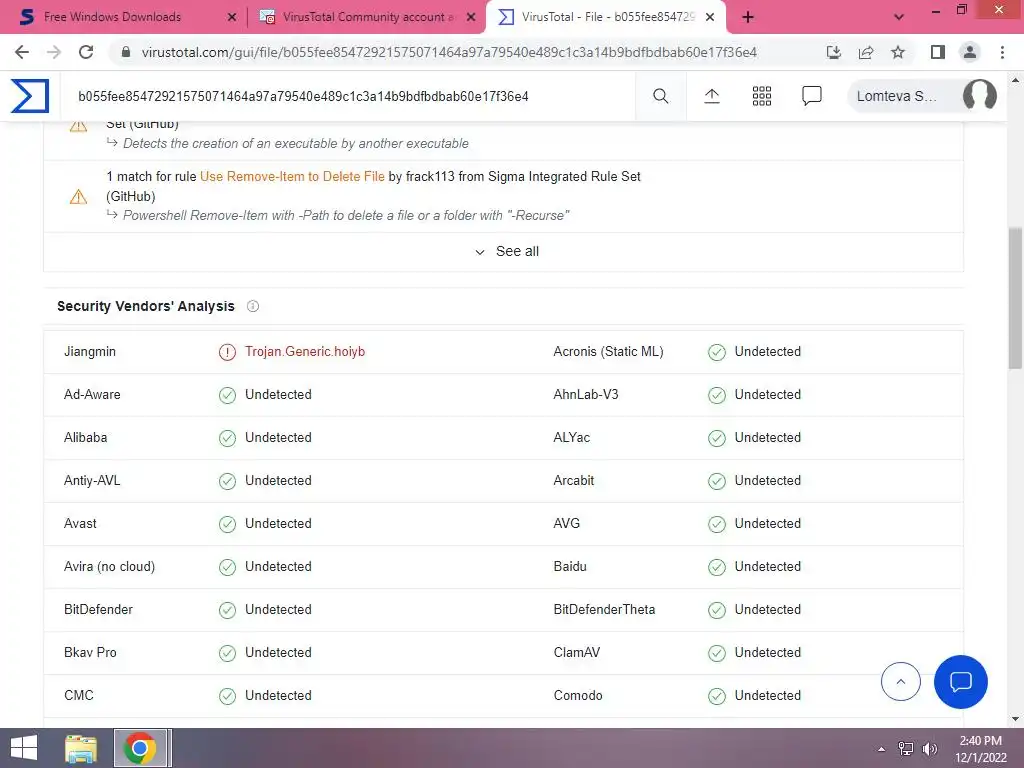Click Chrome forward arrow
Image resolution: width=1024 pixels, height=768 pixels.
pyautogui.click(x=54, y=52)
